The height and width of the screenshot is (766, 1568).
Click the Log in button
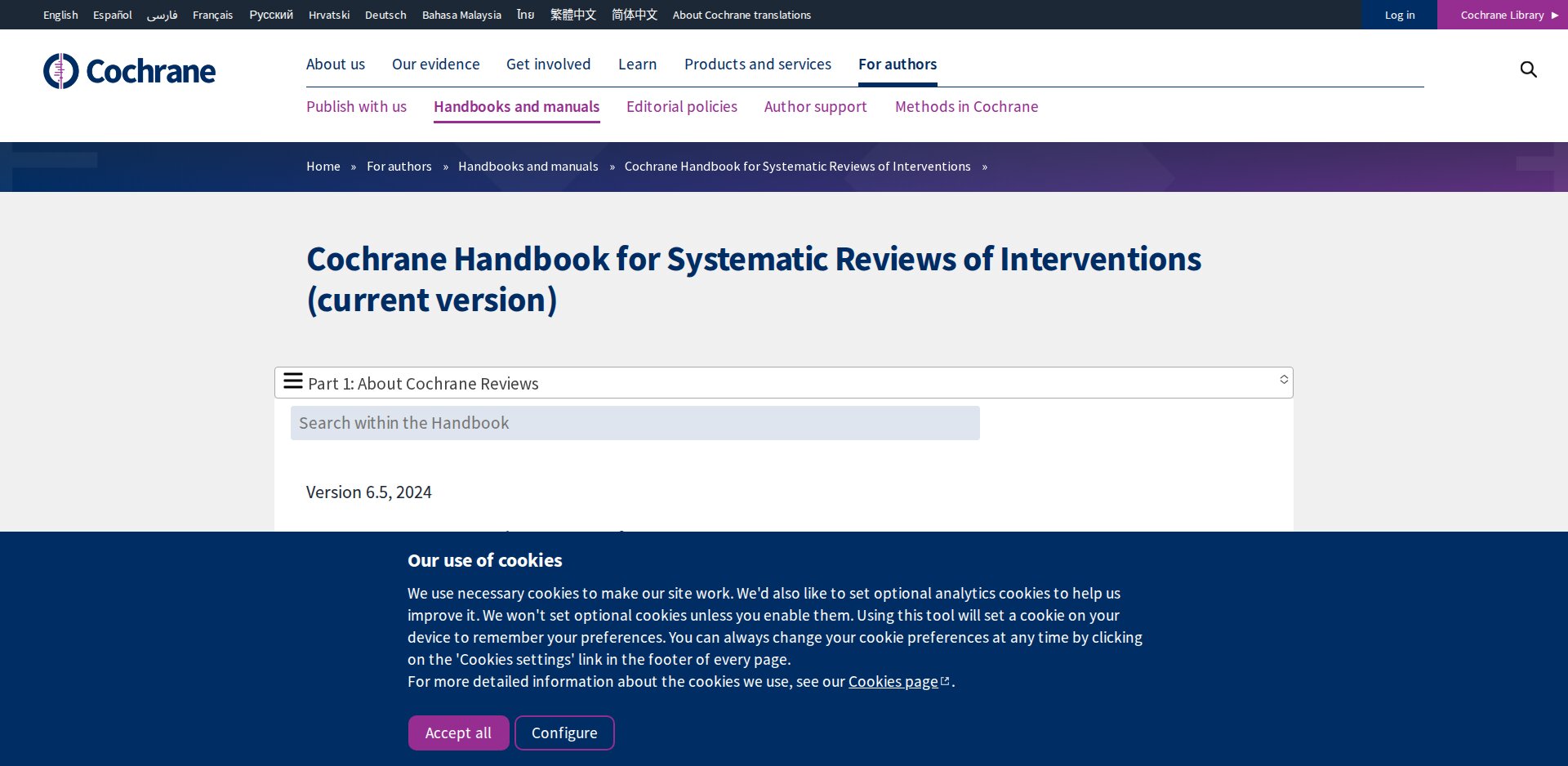(x=1399, y=15)
